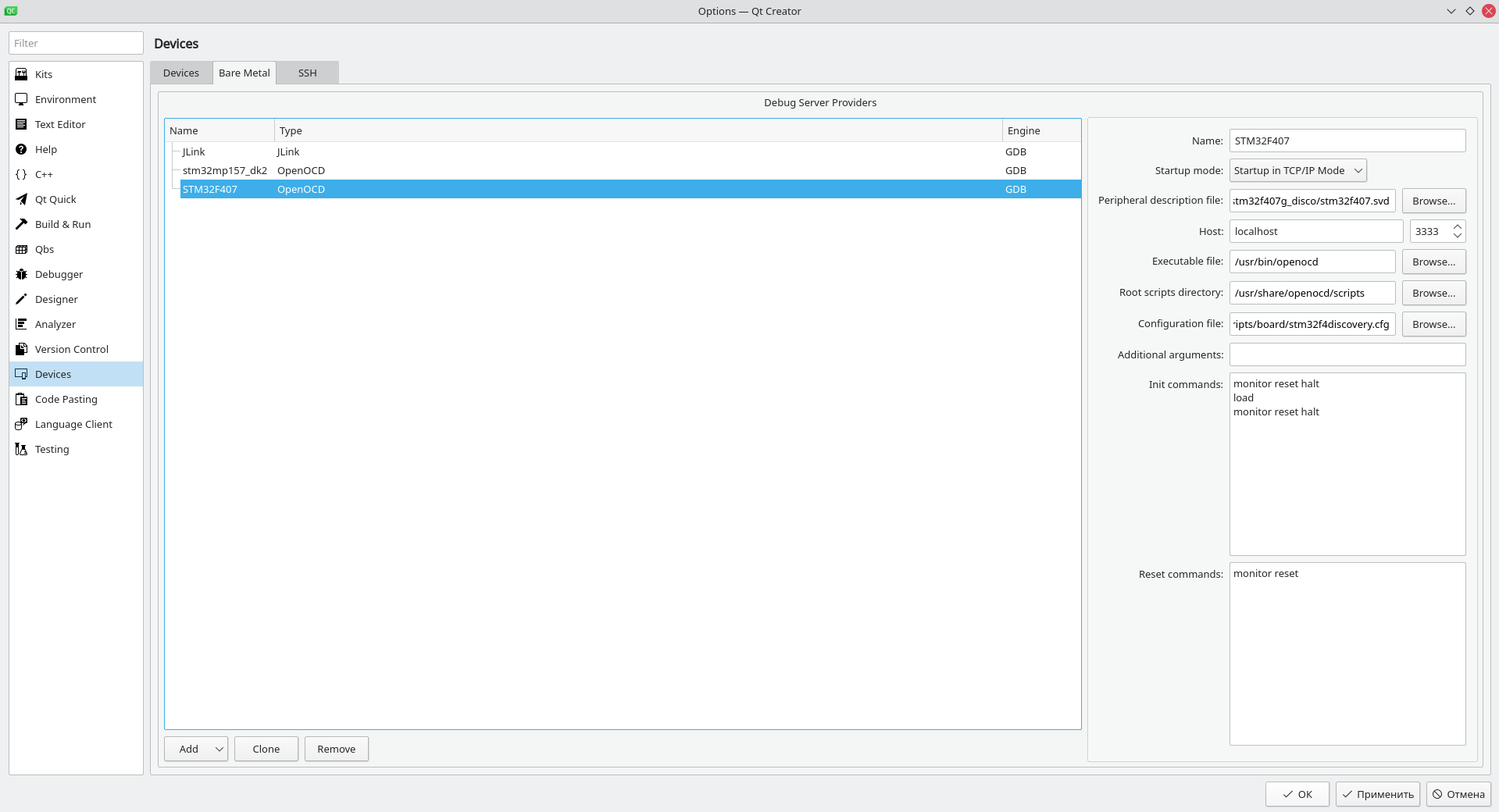The height and width of the screenshot is (812, 1499).
Task: Open the Debugger bug icon
Action: (21, 274)
